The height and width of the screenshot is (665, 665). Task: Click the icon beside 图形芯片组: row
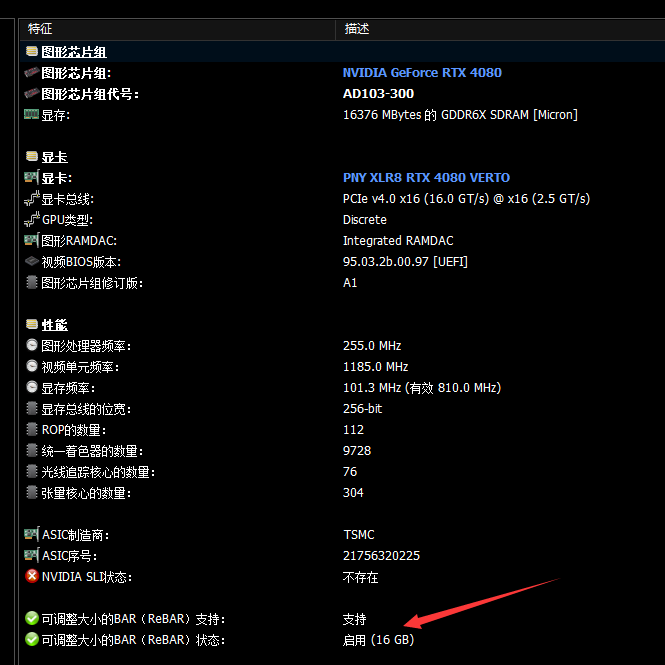(x=32, y=73)
